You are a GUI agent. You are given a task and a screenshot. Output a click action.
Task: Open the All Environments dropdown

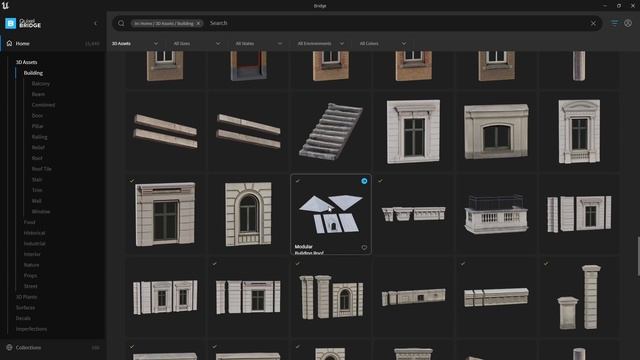321,43
